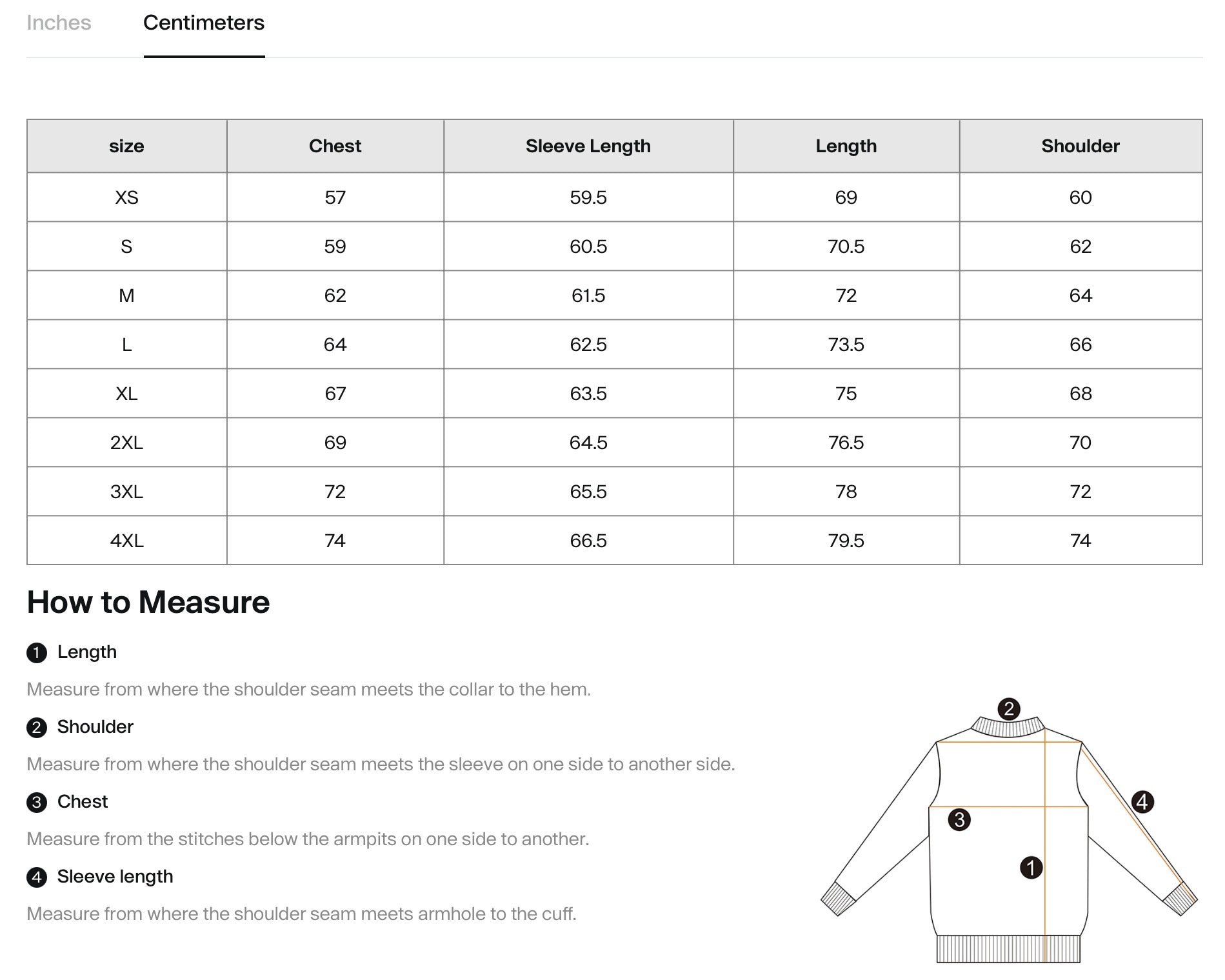
Task: Click the Sleeve Length column header
Action: coord(588,146)
